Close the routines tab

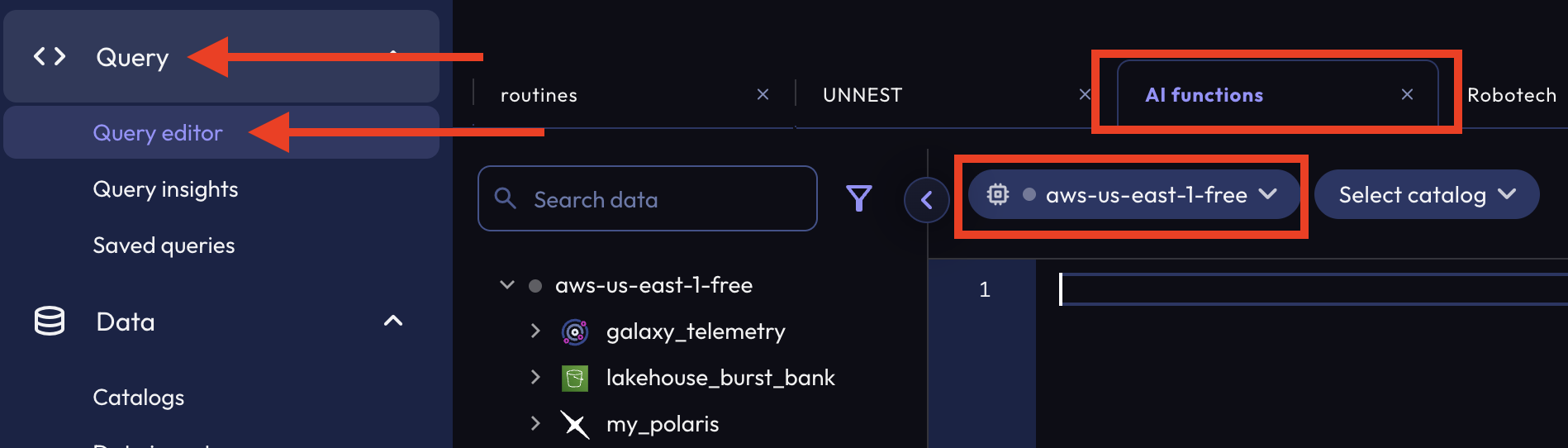click(x=763, y=94)
